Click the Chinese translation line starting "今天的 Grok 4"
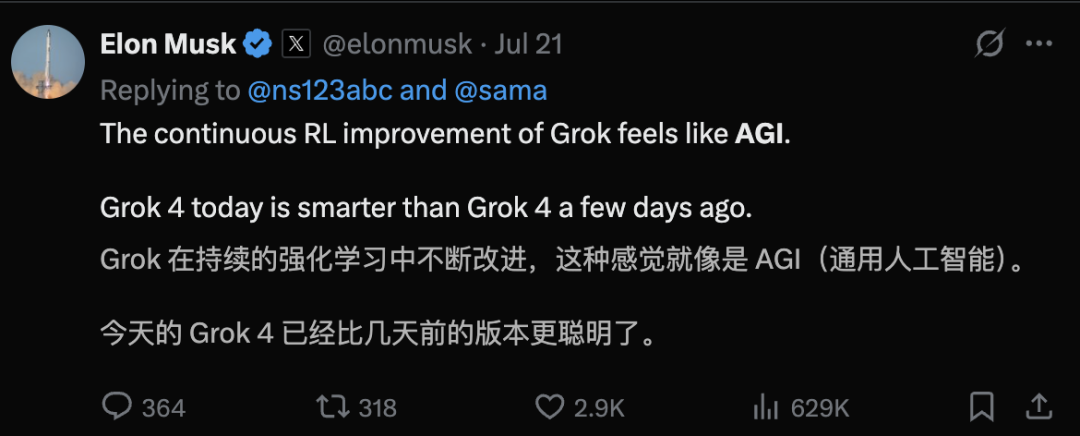Image resolution: width=1080 pixels, height=436 pixels. point(380,332)
